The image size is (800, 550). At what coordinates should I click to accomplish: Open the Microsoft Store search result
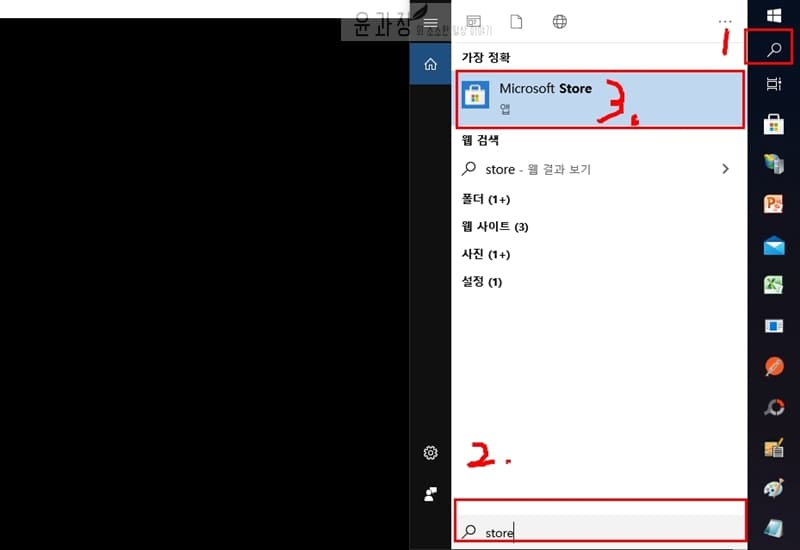600,99
